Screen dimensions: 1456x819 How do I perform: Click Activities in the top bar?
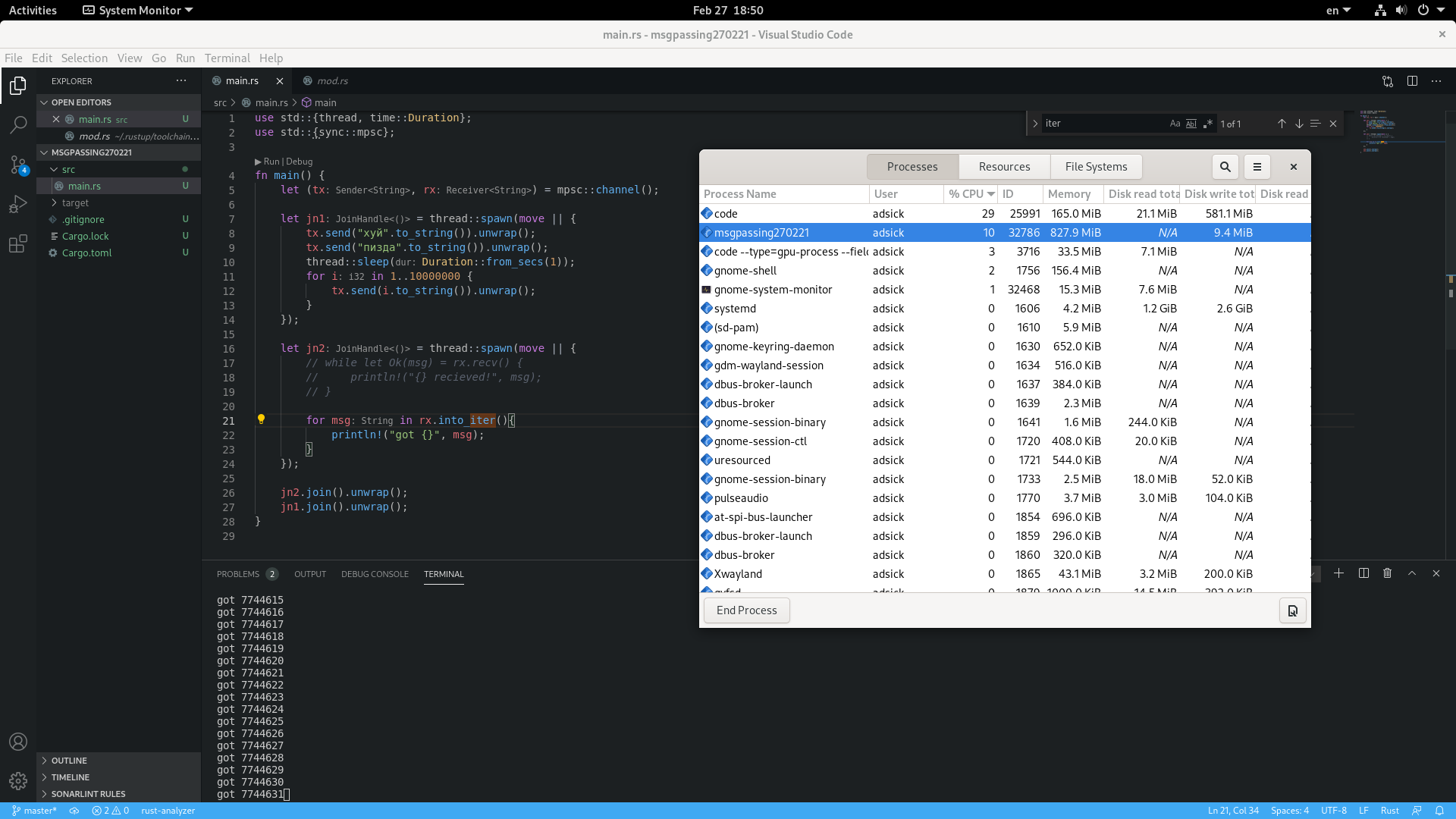pos(33,11)
